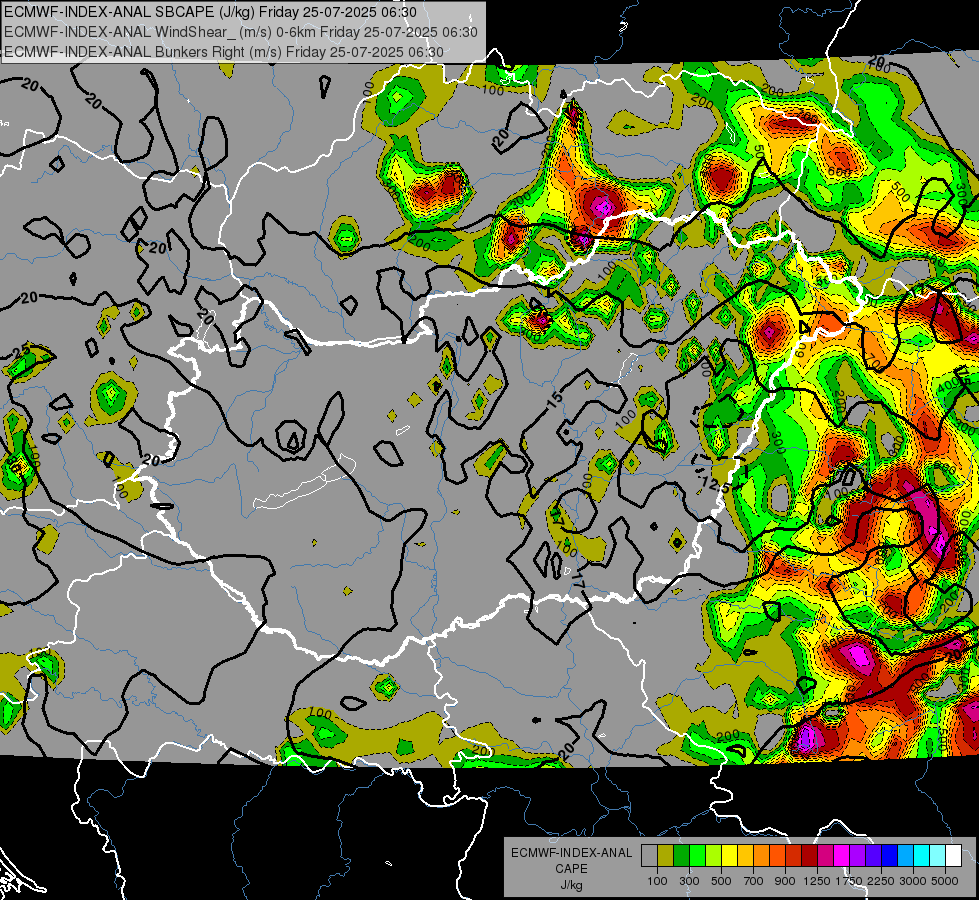Select the olive swatch in CAPE legend
Viewport: 979px width, 900px height.
[666, 856]
